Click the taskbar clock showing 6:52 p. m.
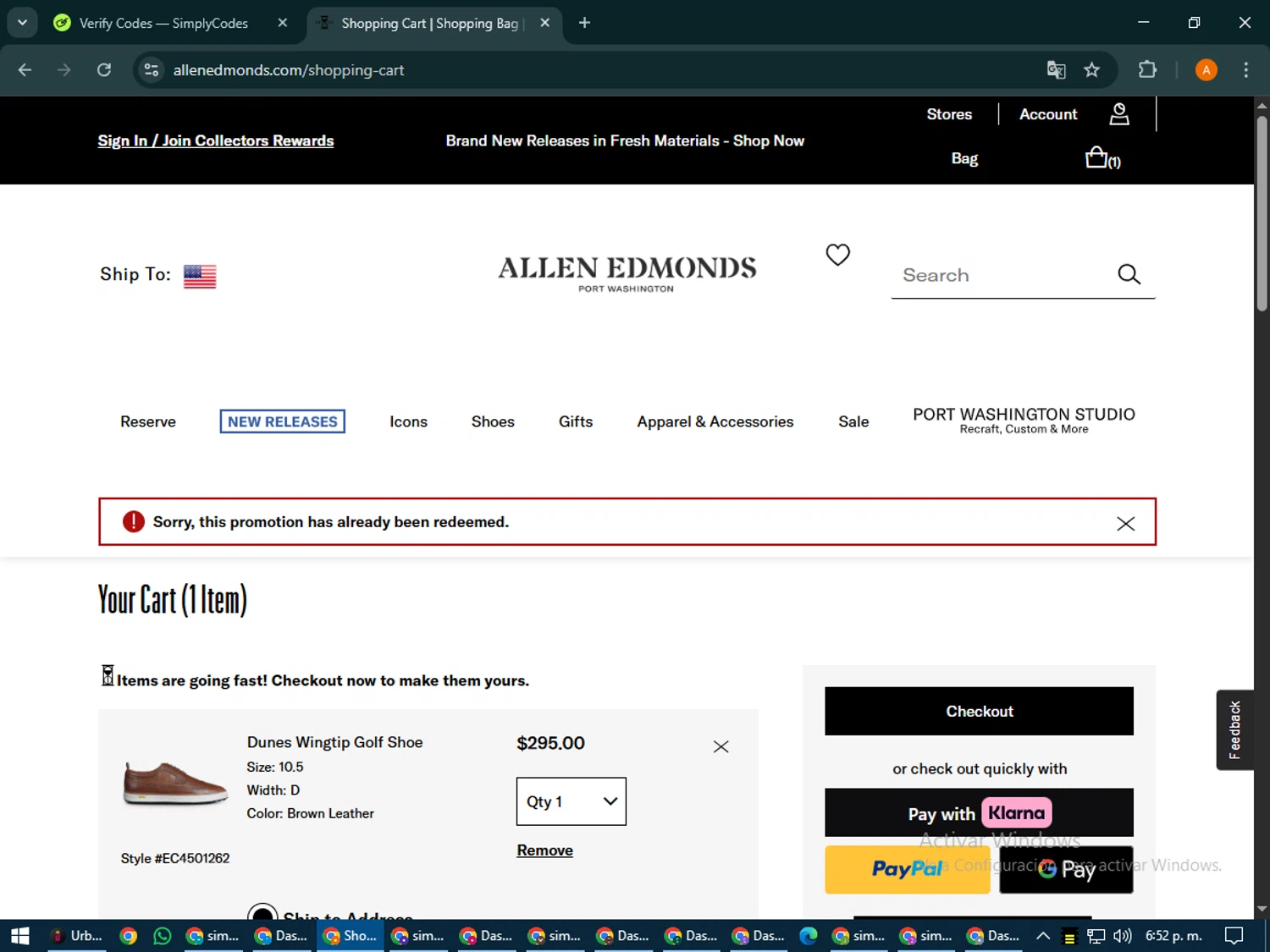 coord(1173,936)
